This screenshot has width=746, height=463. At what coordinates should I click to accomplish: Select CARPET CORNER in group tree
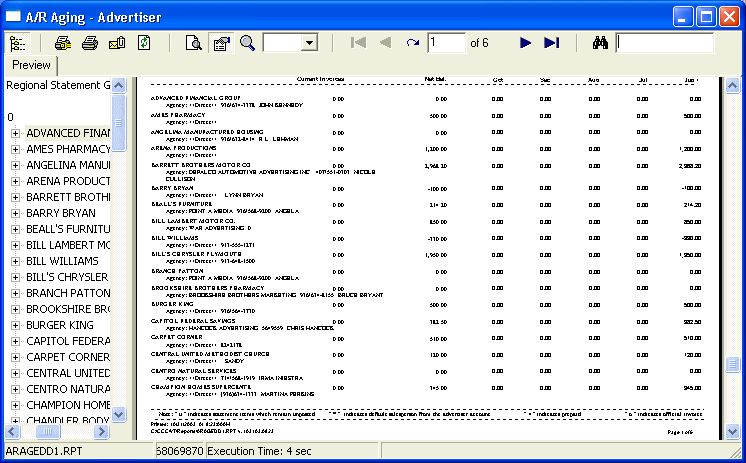pos(68,357)
